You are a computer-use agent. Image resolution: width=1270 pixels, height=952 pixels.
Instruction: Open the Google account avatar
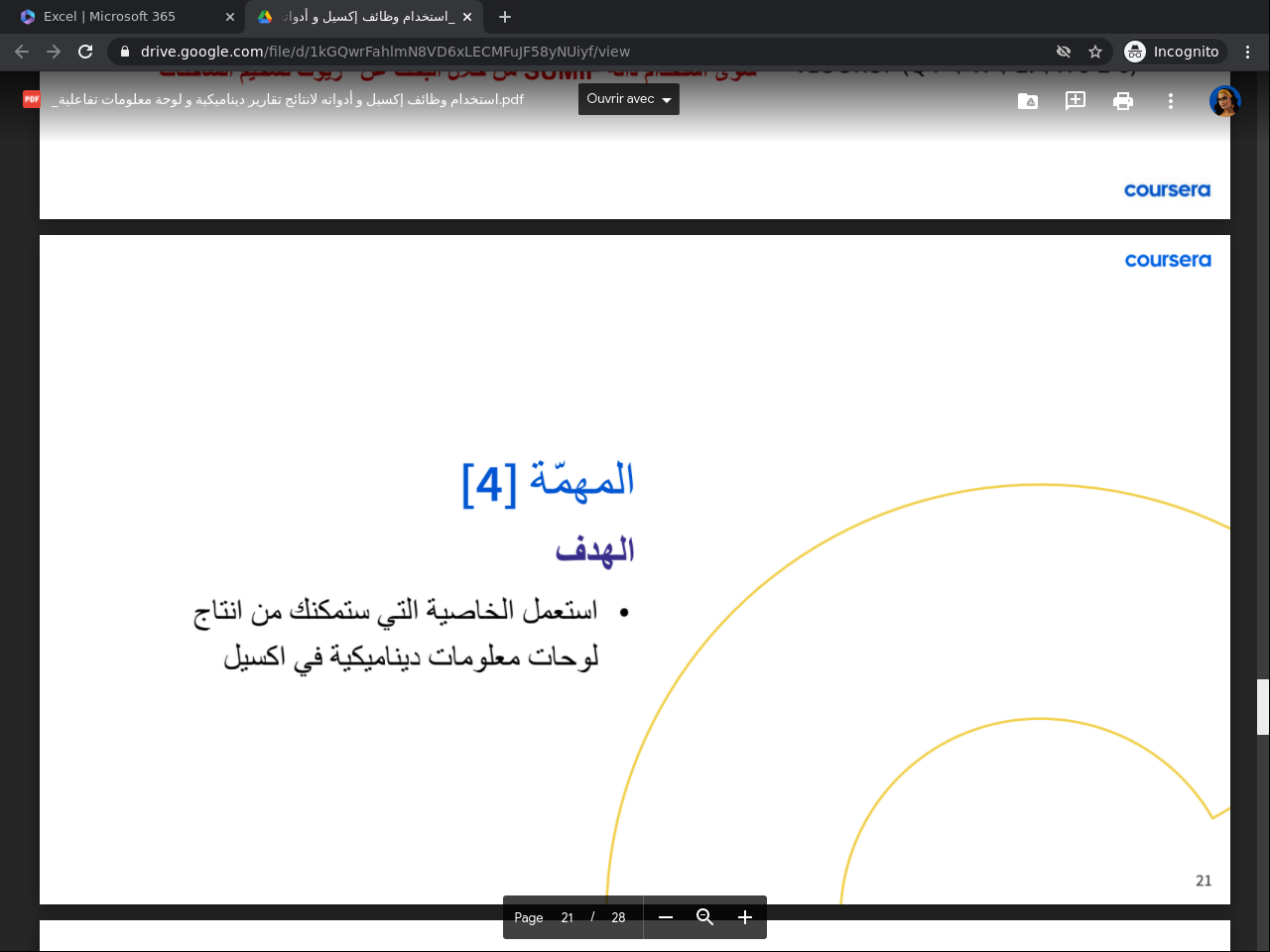click(x=1224, y=100)
